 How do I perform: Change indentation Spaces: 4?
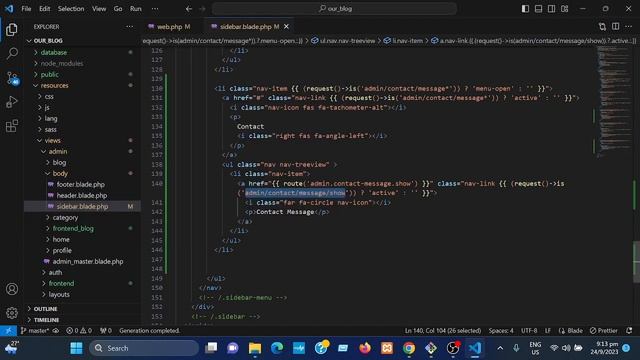click(501, 331)
